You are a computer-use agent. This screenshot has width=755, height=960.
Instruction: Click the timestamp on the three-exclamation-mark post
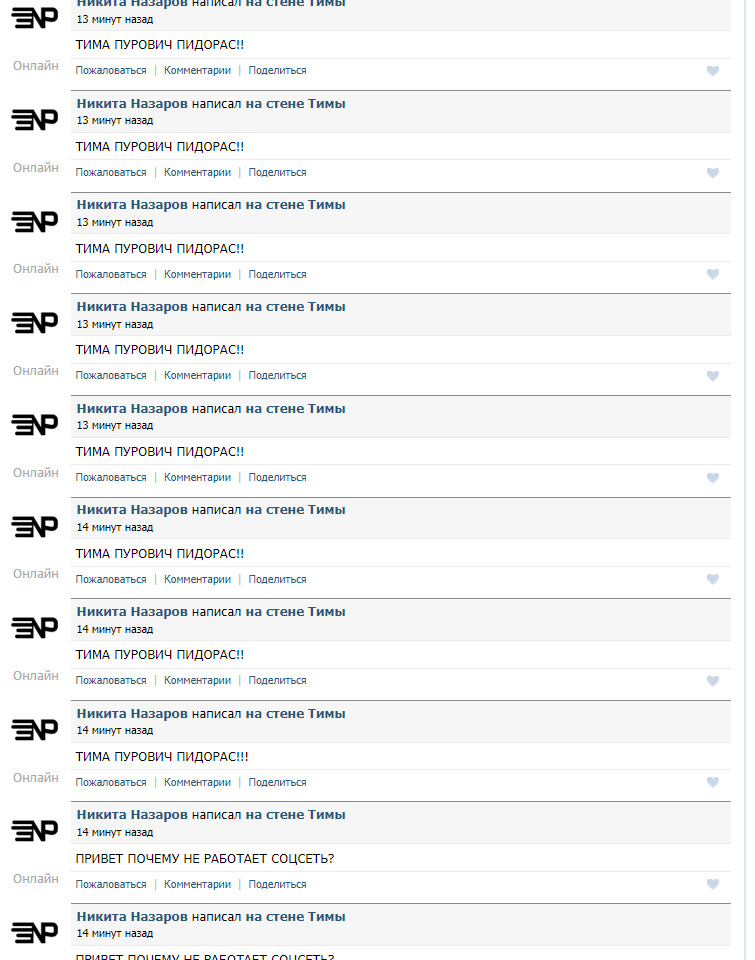(x=115, y=731)
